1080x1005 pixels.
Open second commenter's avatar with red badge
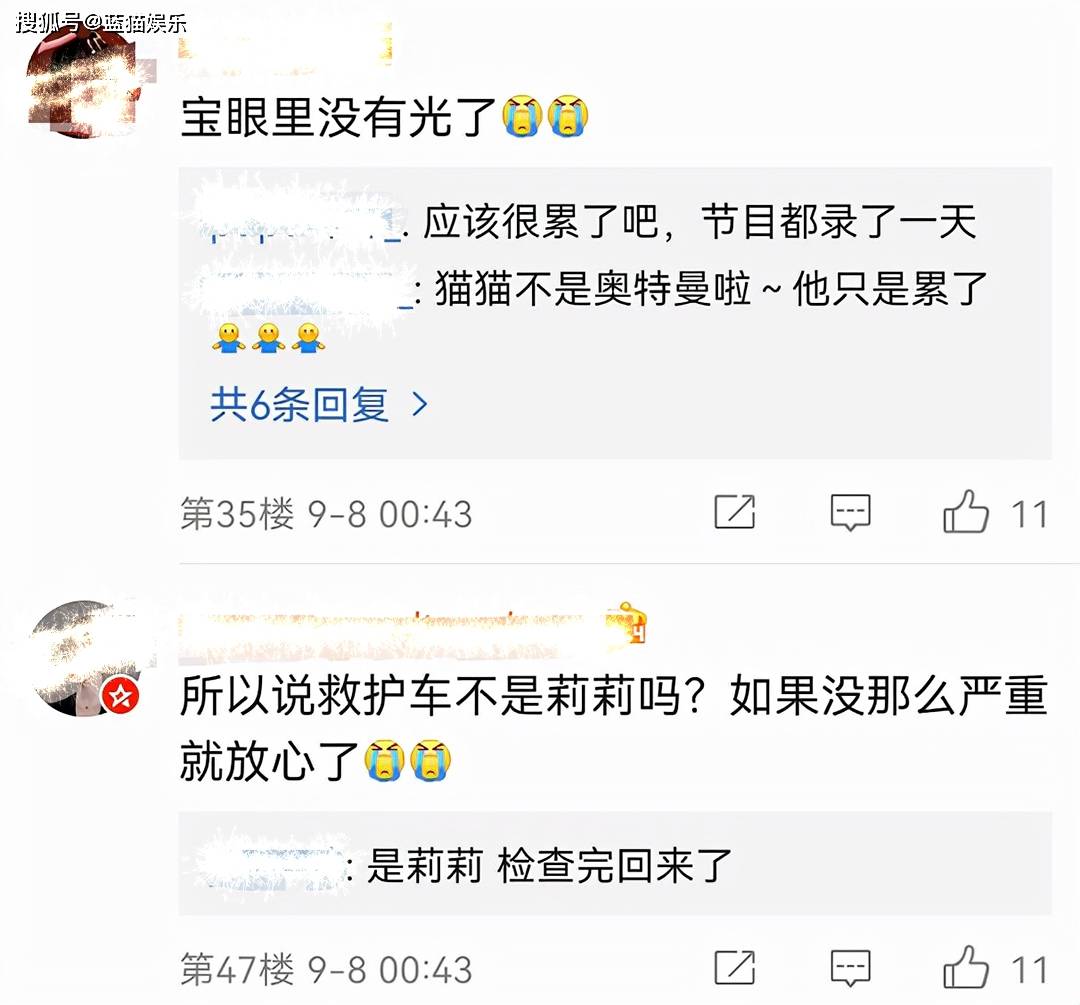tap(84, 658)
